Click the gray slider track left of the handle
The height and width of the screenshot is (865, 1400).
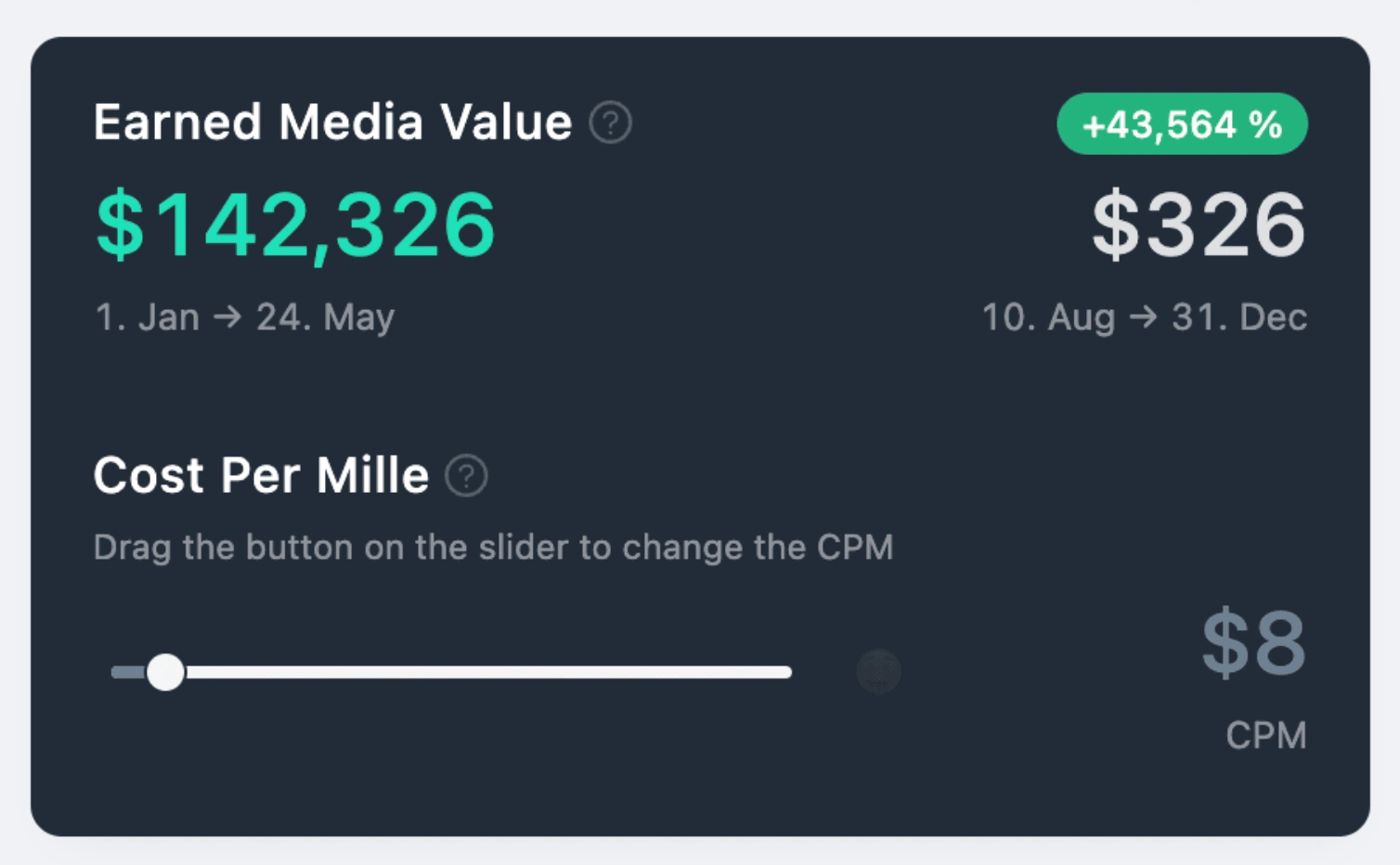(129, 672)
